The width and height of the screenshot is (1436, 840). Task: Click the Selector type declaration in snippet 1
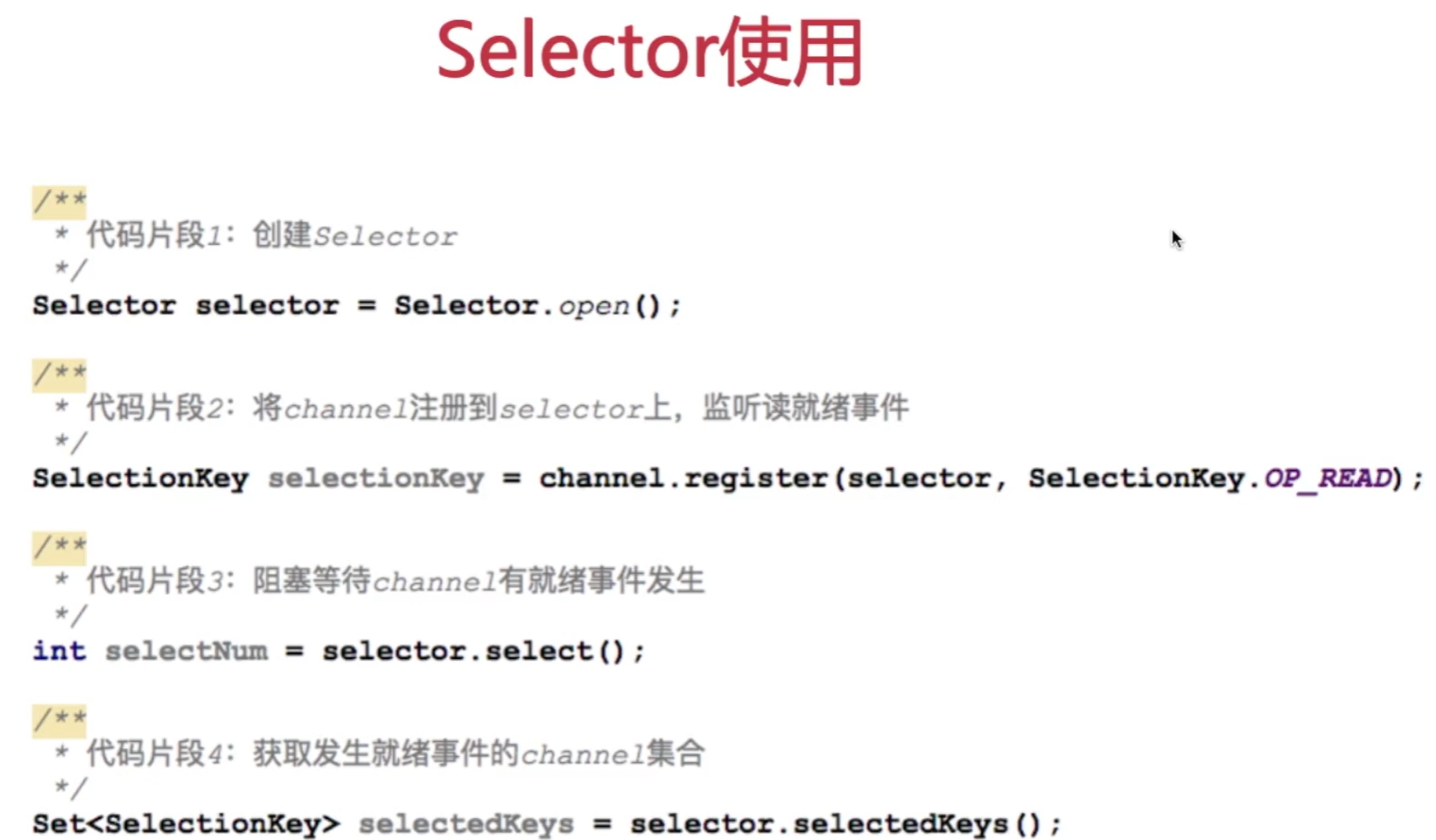coord(104,305)
